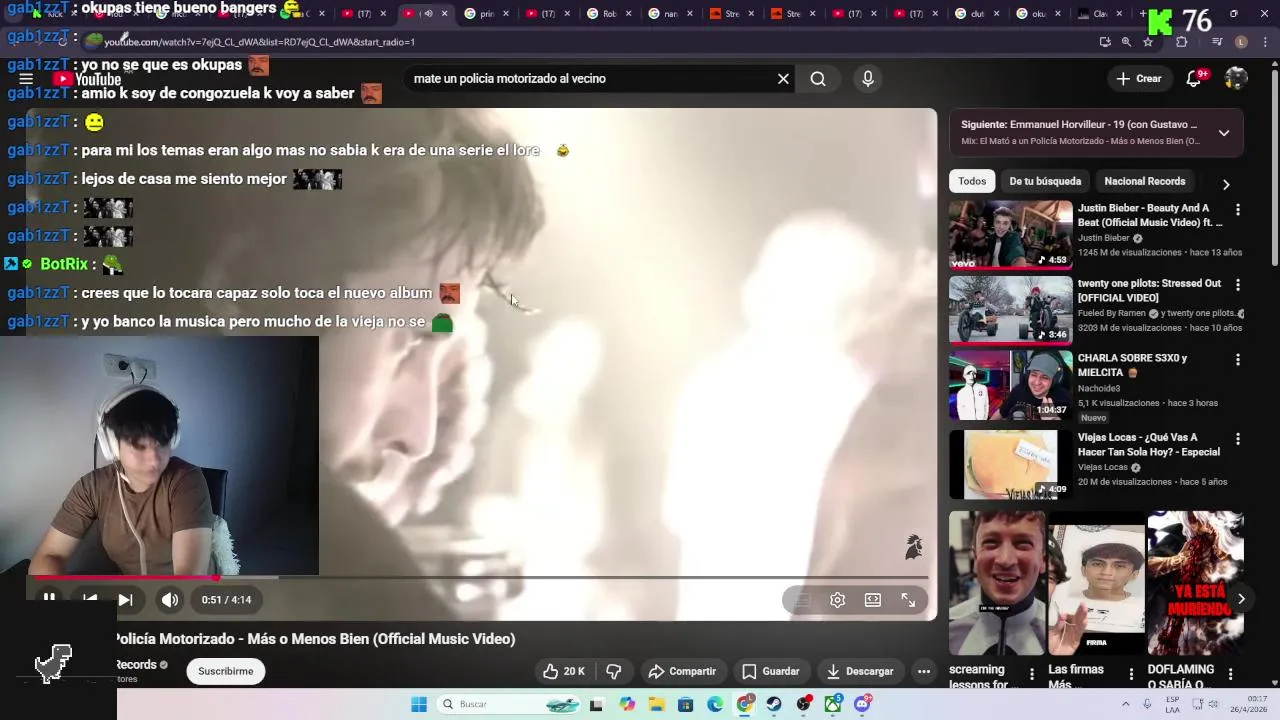Open YouTube notifications bell

coord(1193,79)
